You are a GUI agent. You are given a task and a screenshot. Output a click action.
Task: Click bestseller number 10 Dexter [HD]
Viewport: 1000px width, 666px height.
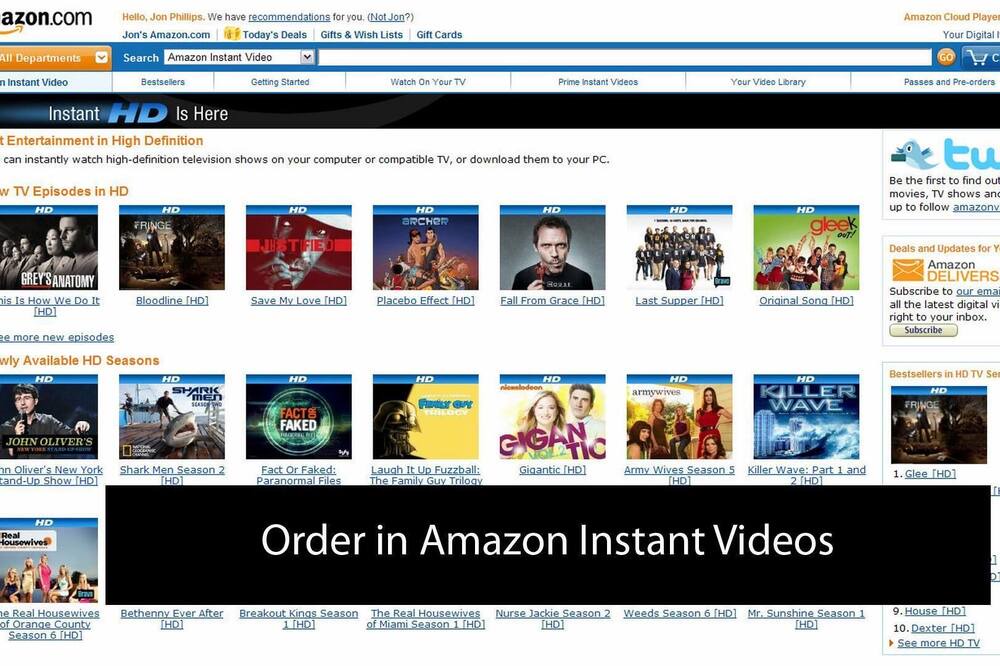(x=942, y=628)
